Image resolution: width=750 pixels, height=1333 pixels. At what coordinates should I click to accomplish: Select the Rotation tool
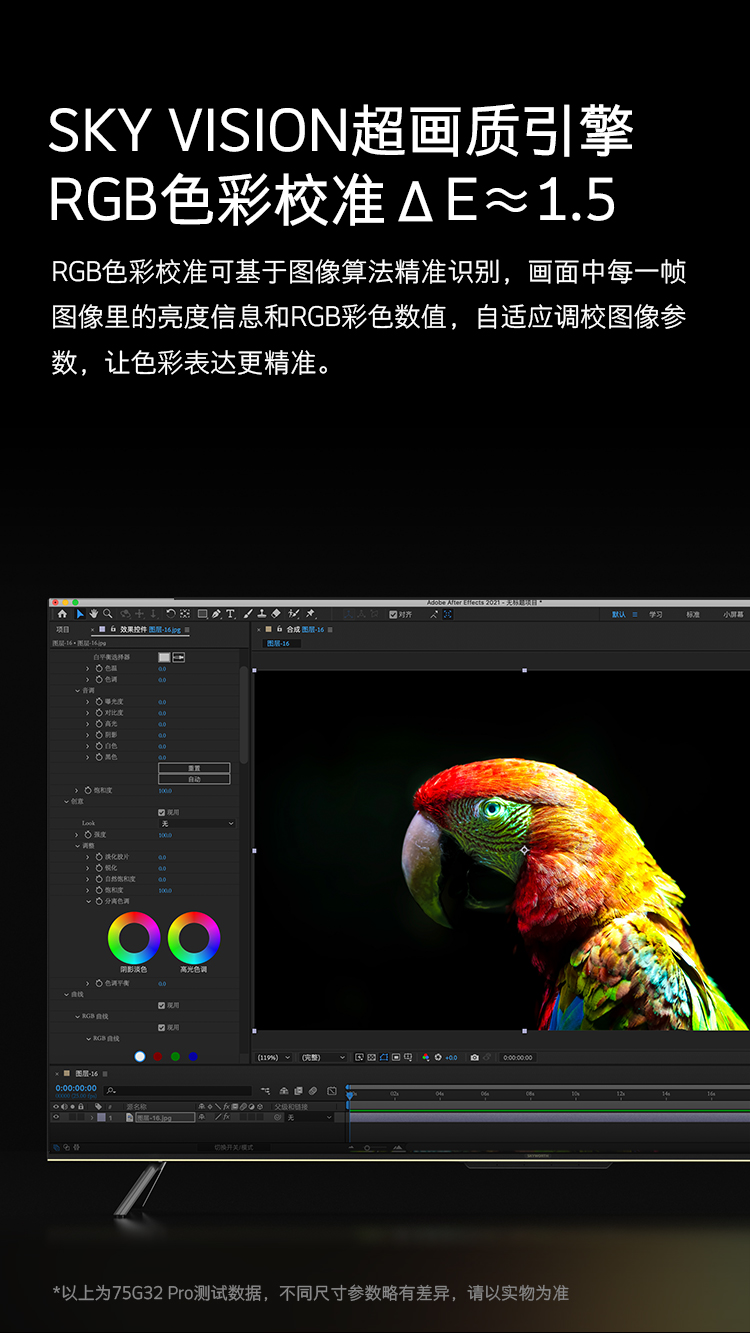click(x=171, y=613)
